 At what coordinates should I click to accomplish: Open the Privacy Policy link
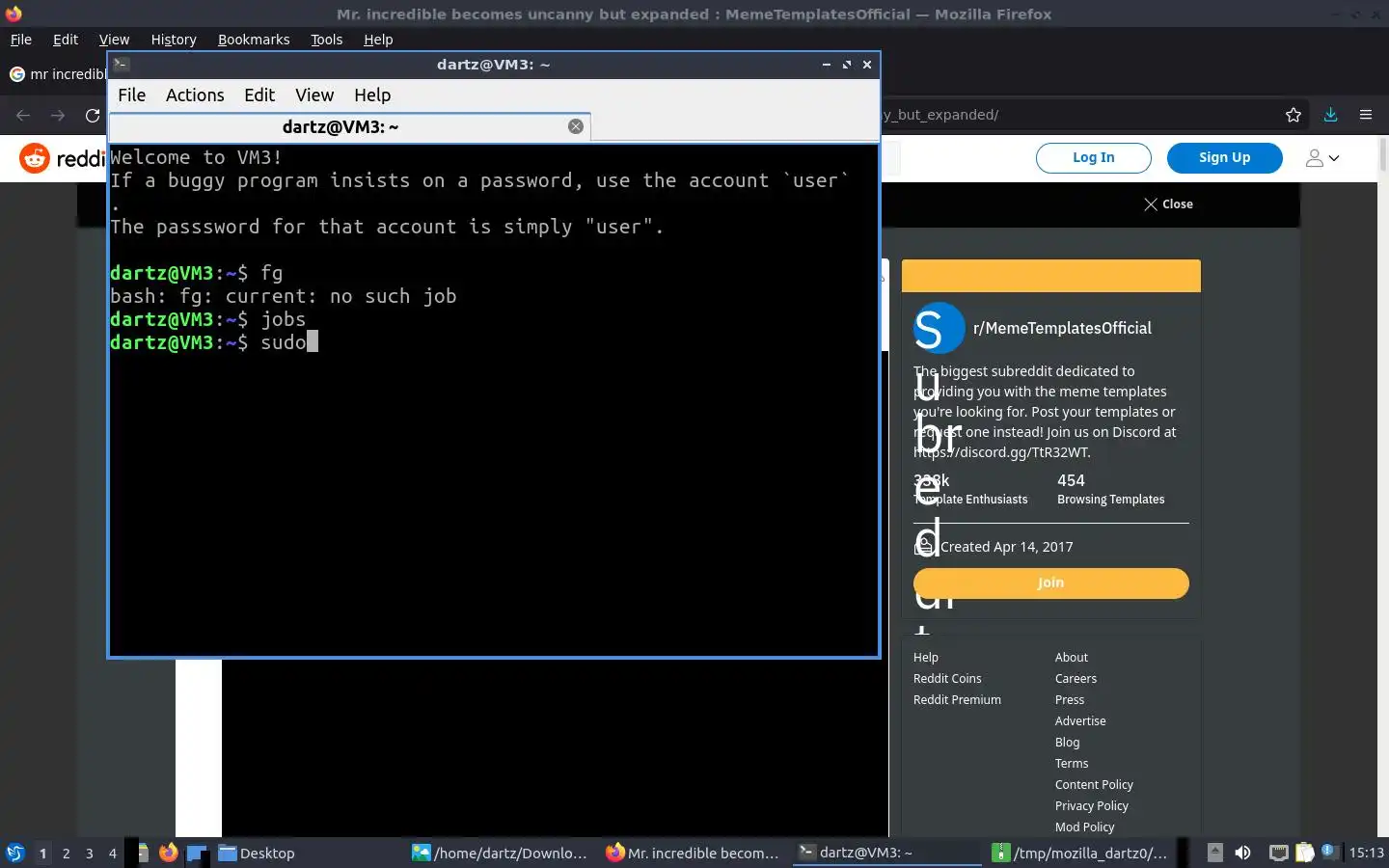pyautogui.click(x=1091, y=806)
